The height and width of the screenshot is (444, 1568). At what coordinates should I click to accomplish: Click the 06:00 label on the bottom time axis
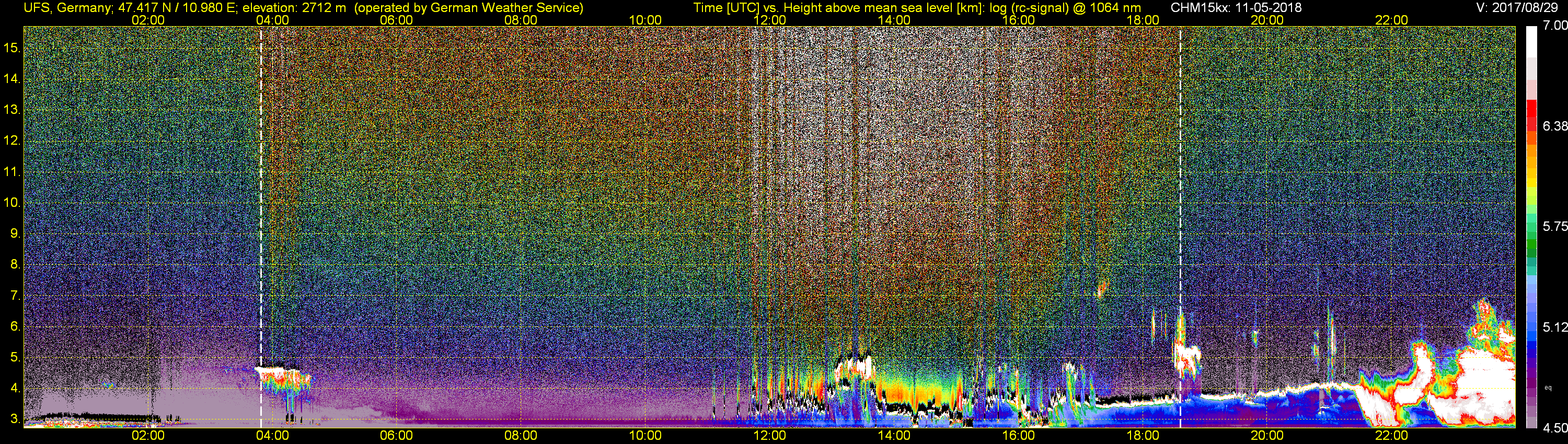click(396, 436)
